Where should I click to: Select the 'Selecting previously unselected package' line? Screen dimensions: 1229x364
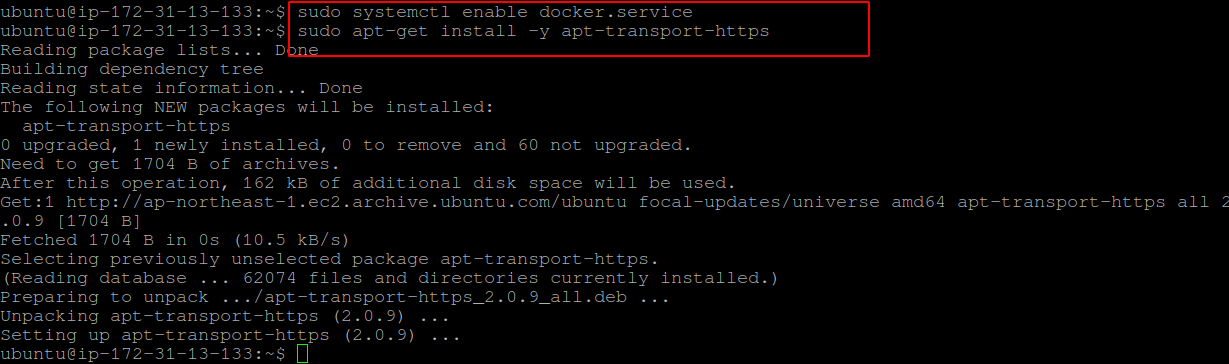(329, 259)
